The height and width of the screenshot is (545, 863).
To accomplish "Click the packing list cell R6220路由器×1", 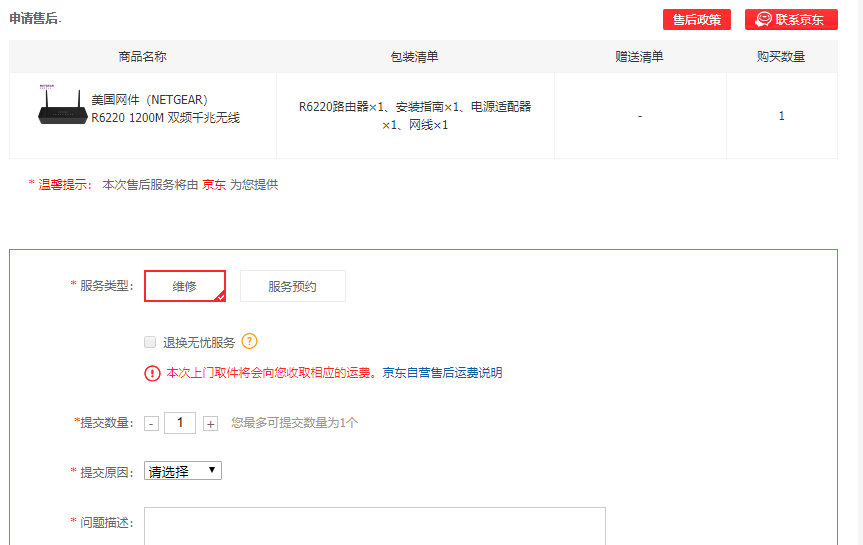I will click(x=415, y=116).
